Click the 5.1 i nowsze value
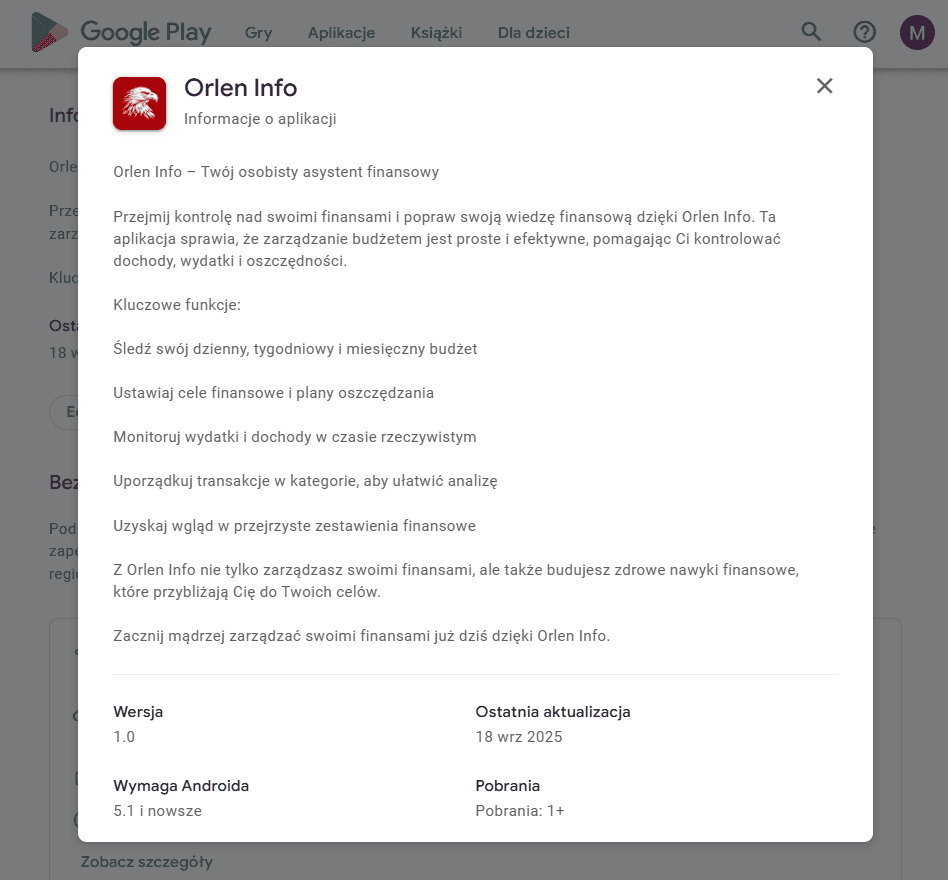The image size is (948, 880). (157, 810)
